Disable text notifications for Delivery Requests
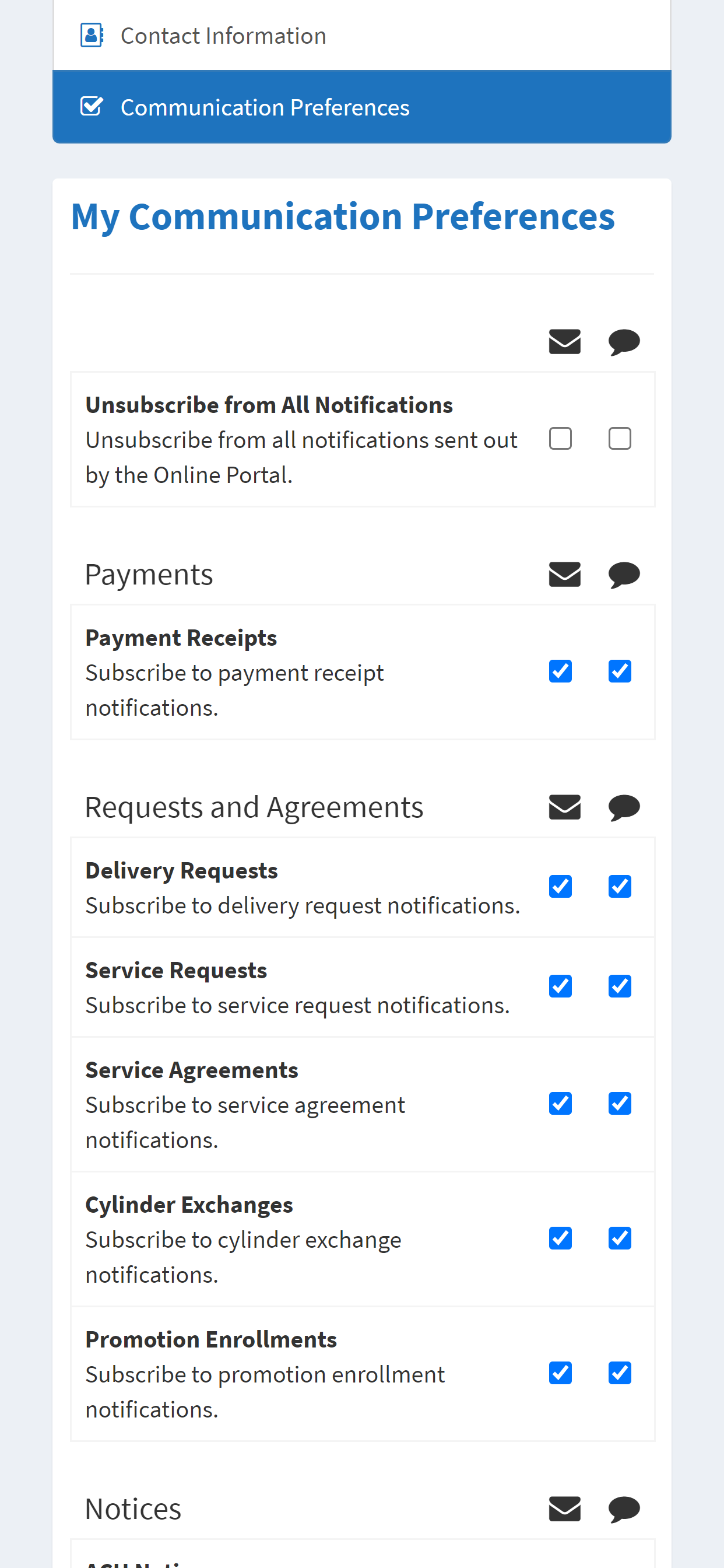Viewport: 724px width, 1568px height. (x=620, y=887)
